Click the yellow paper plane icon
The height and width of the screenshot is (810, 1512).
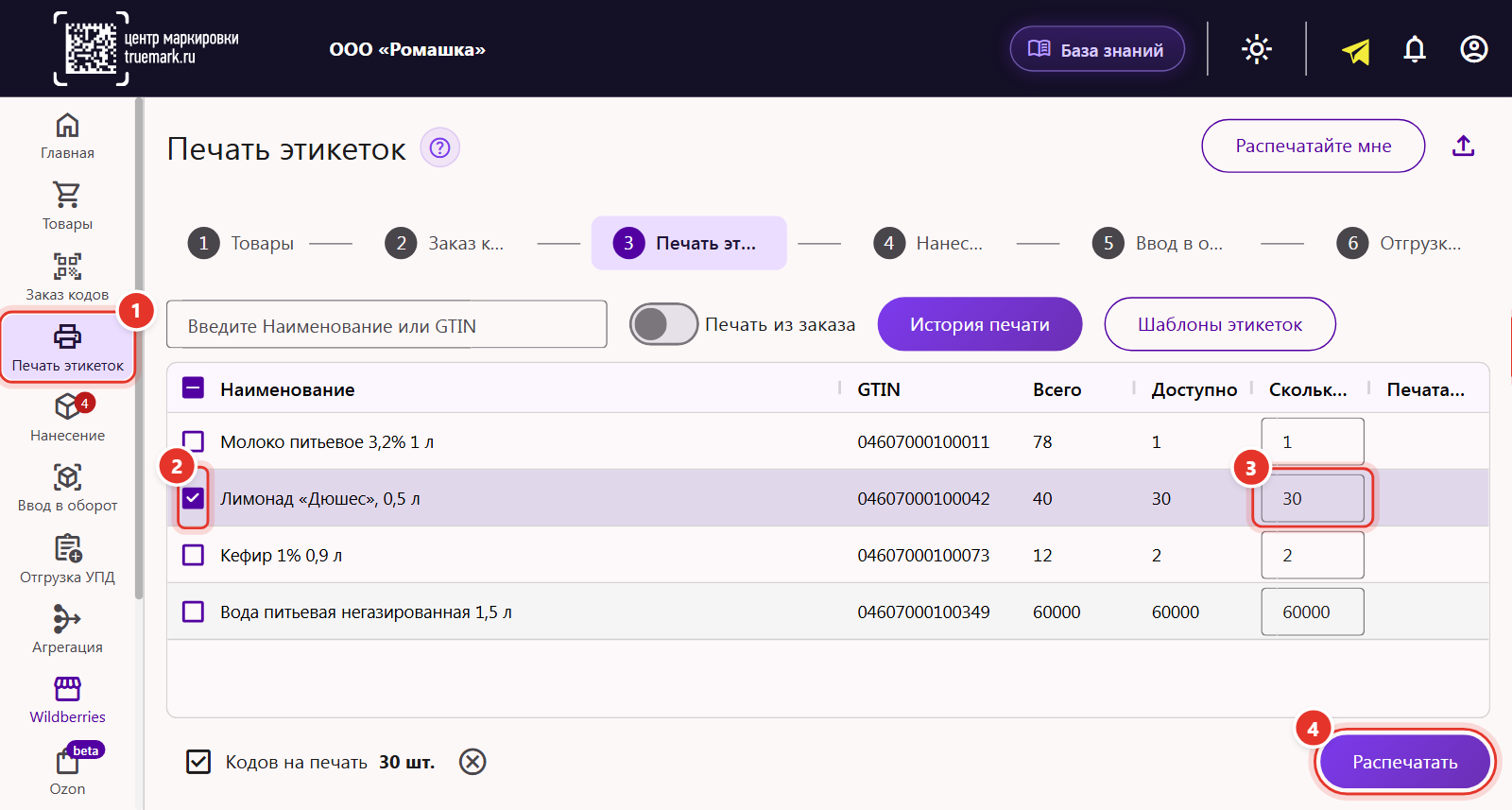point(1356,51)
